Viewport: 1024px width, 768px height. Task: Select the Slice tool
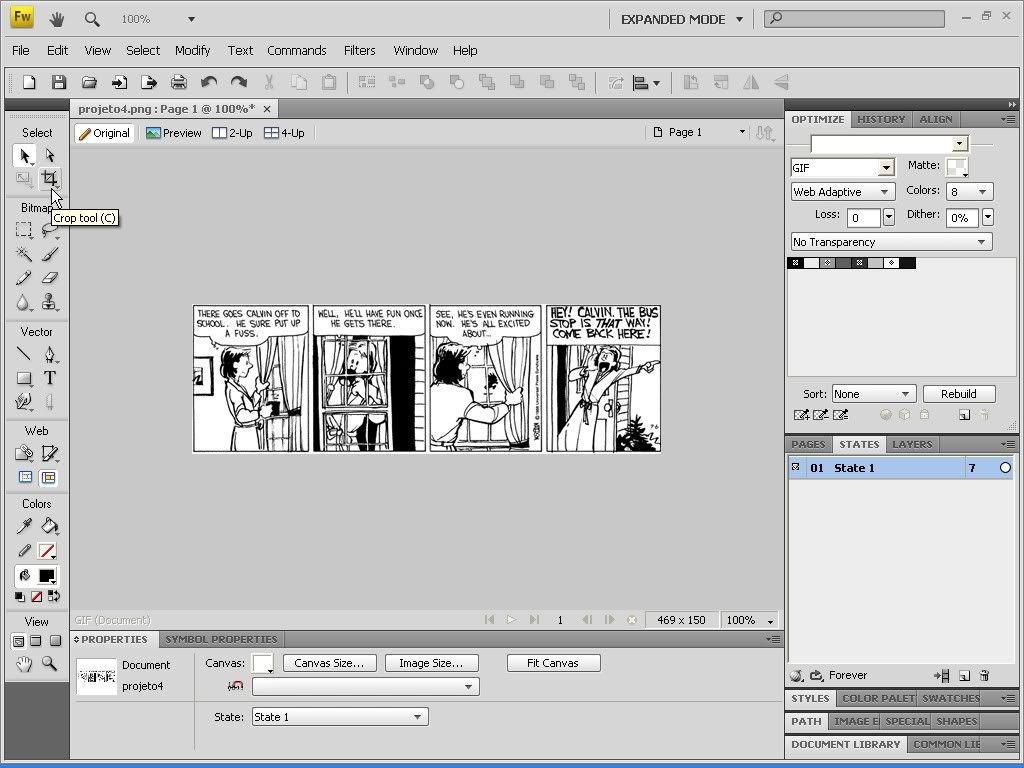(50, 453)
